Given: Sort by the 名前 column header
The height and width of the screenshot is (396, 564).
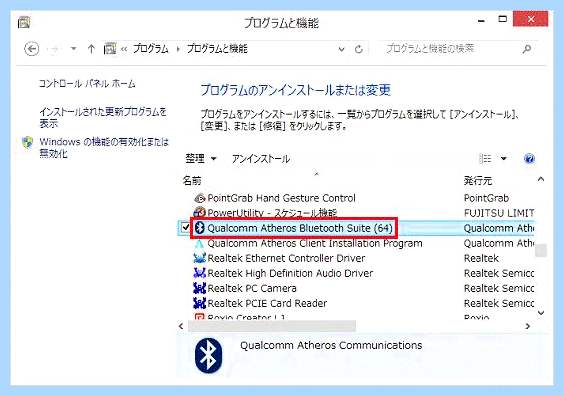Looking at the screenshot, I should pos(192,181).
